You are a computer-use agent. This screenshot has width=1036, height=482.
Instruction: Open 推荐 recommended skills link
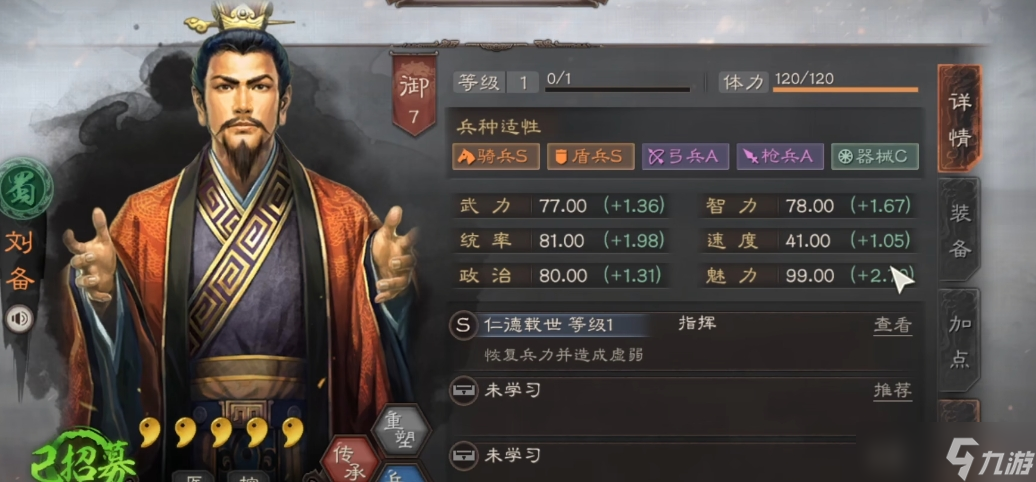pyautogui.click(x=892, y=391)
